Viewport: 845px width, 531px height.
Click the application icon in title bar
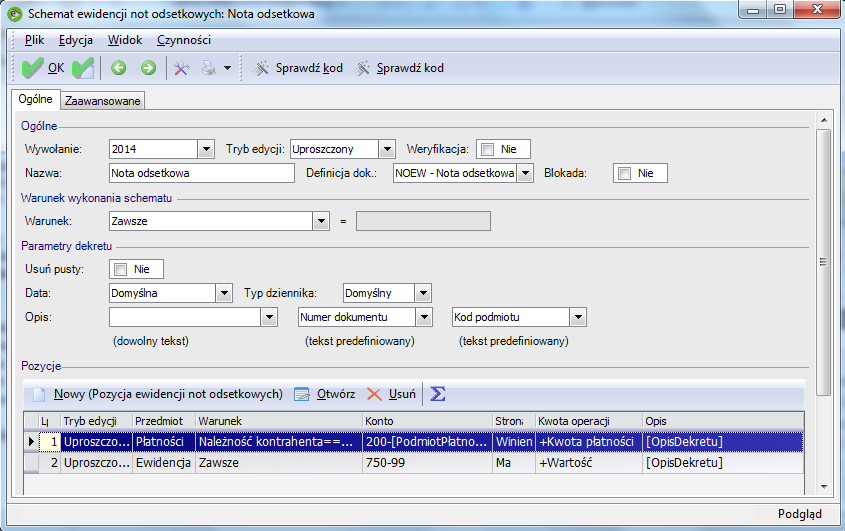tap(15, 14)
